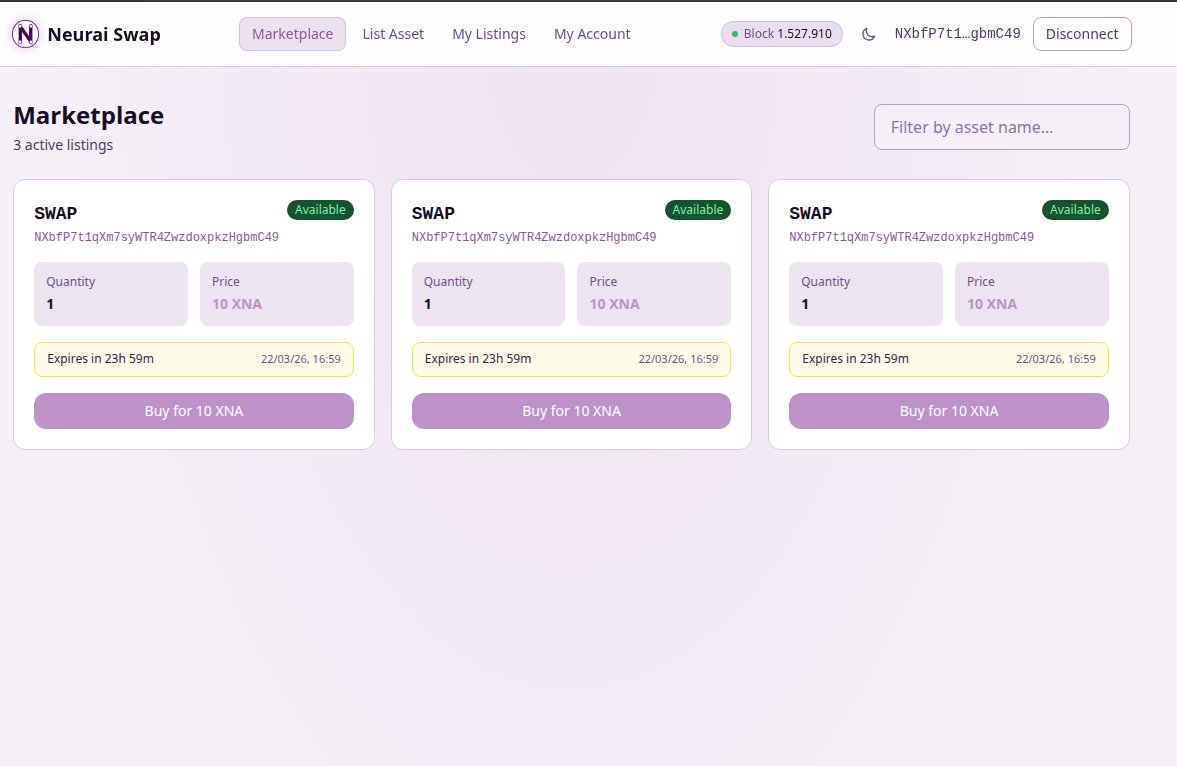Click the 3 active listings text
The height and width of the screenshot is (766, 1177).
point(63,145)
